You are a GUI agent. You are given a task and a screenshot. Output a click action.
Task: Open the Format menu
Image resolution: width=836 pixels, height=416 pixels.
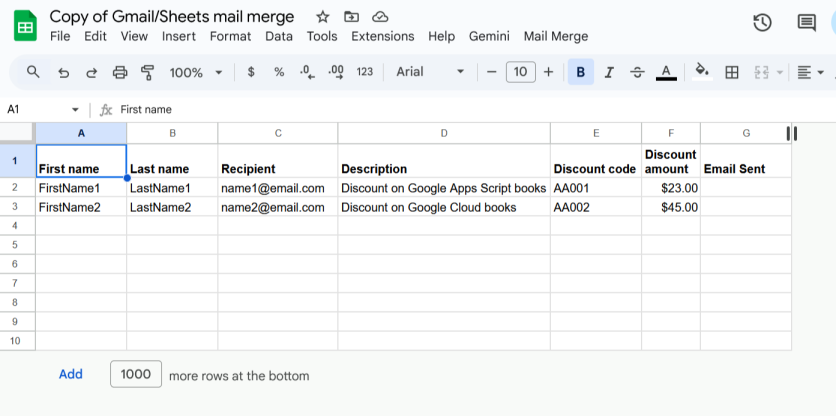coord(230,36)
